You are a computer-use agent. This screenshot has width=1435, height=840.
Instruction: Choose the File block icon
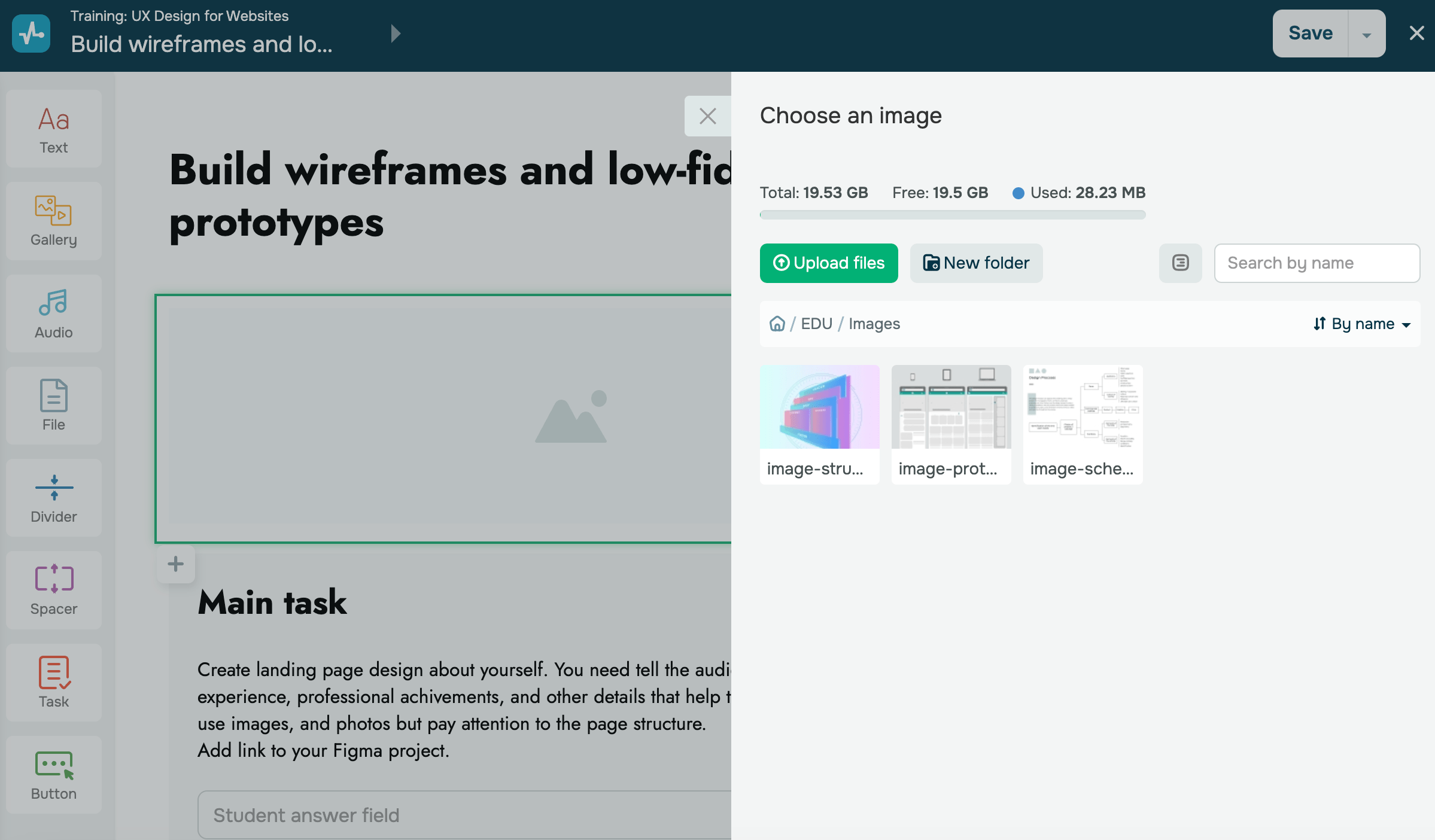53,406
